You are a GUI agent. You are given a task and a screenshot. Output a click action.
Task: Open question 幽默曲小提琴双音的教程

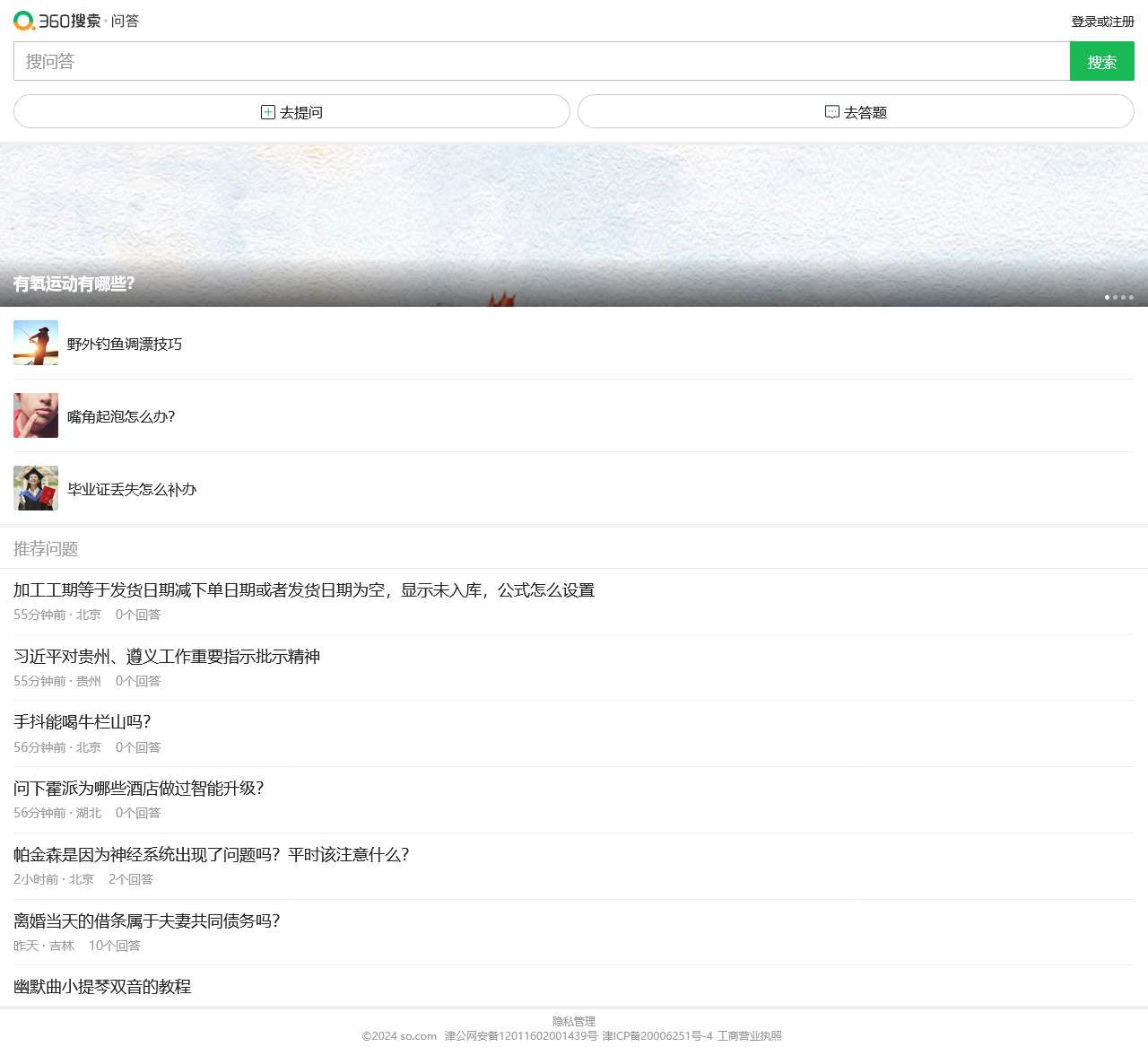pos(102,986)
